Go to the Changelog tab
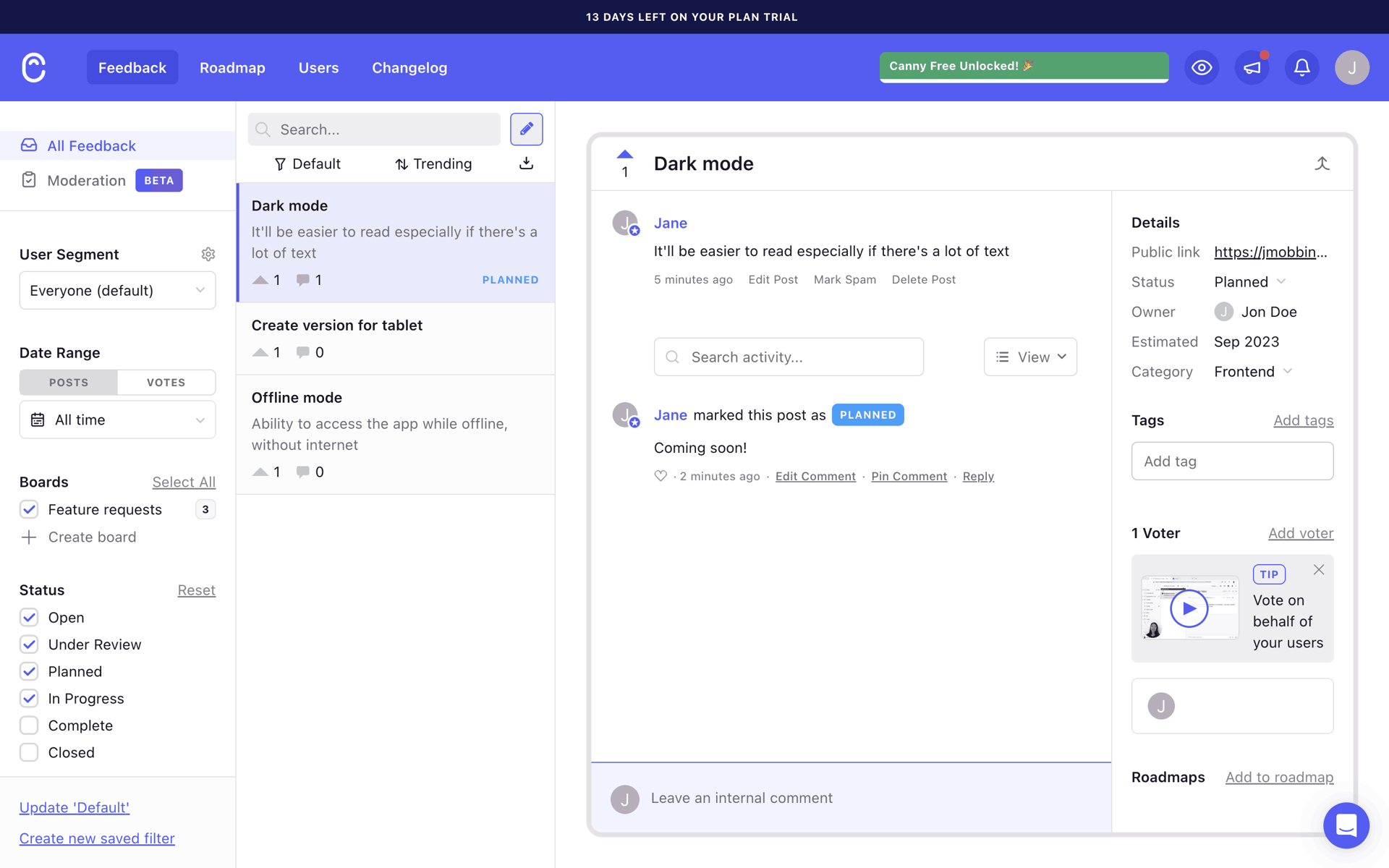Viewport: 1389px width, 868px height. pyautogui.click(x=409, y=67)
